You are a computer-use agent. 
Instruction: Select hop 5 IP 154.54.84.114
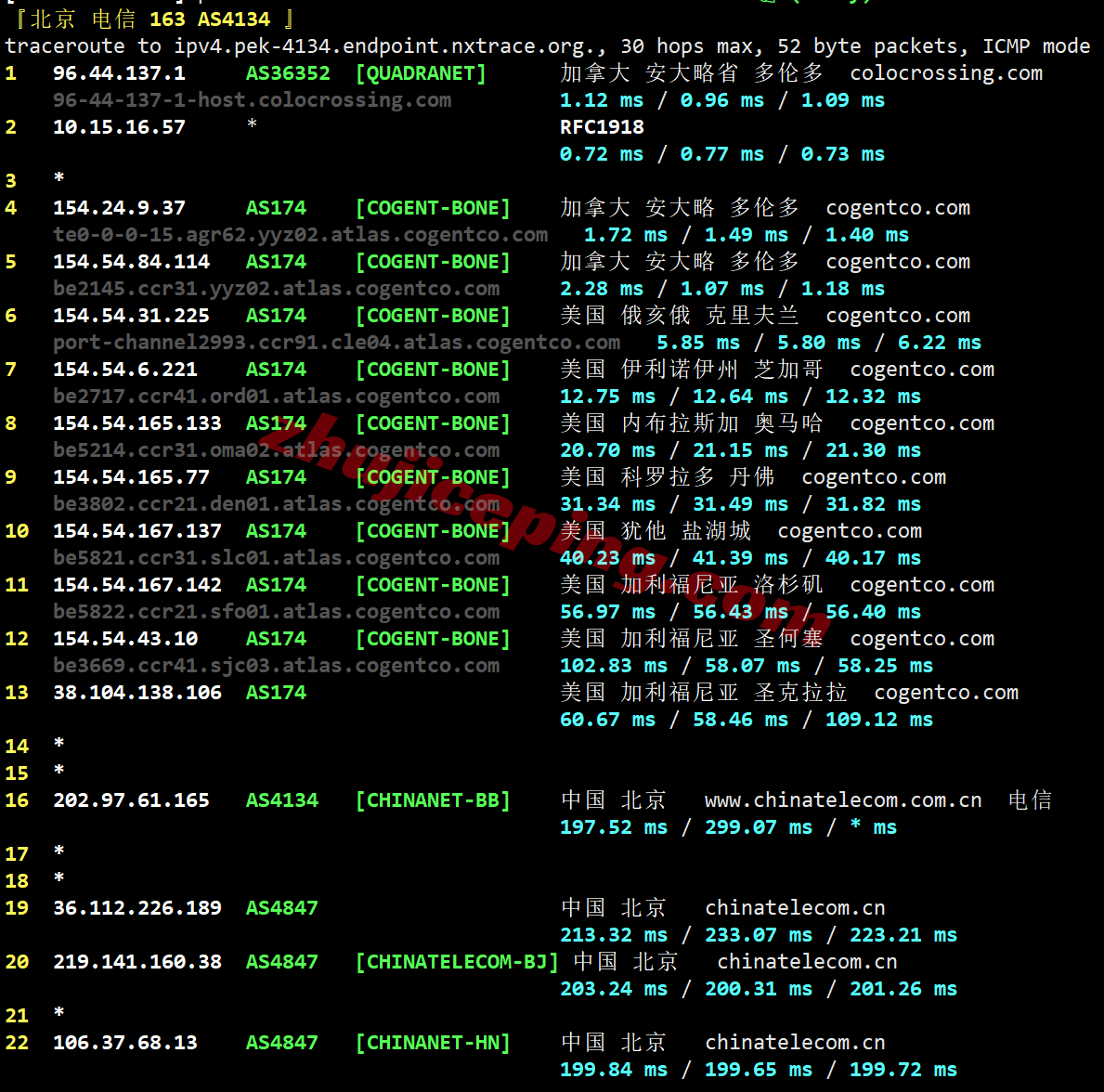132,262
